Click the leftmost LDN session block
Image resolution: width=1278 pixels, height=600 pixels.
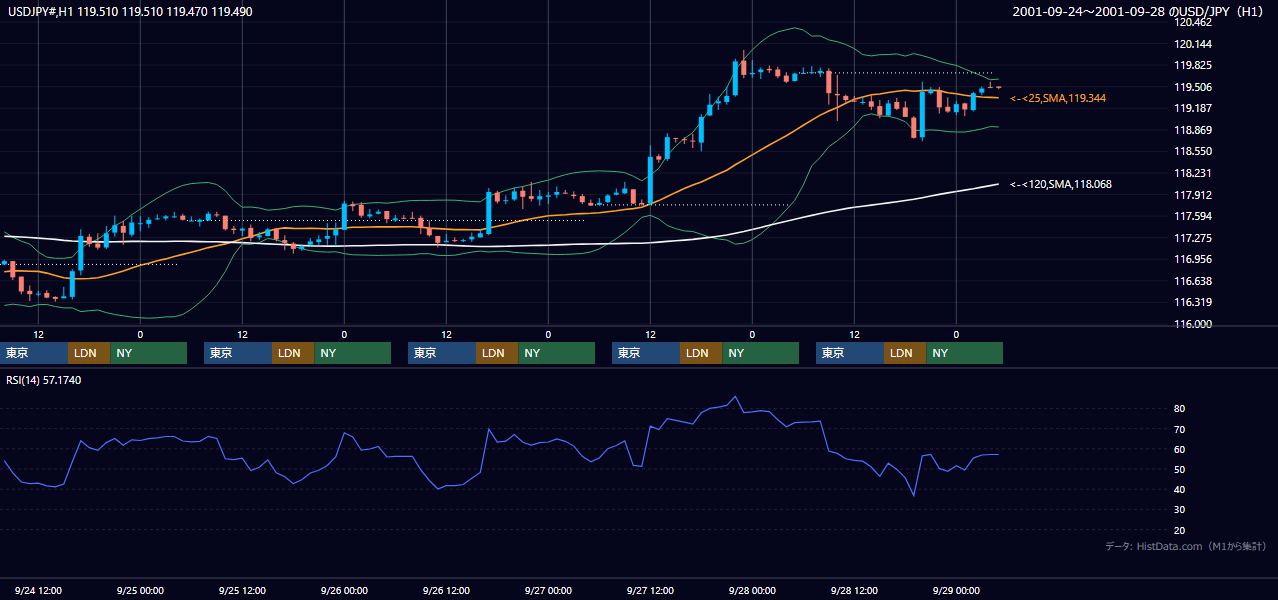click(89, 353)
